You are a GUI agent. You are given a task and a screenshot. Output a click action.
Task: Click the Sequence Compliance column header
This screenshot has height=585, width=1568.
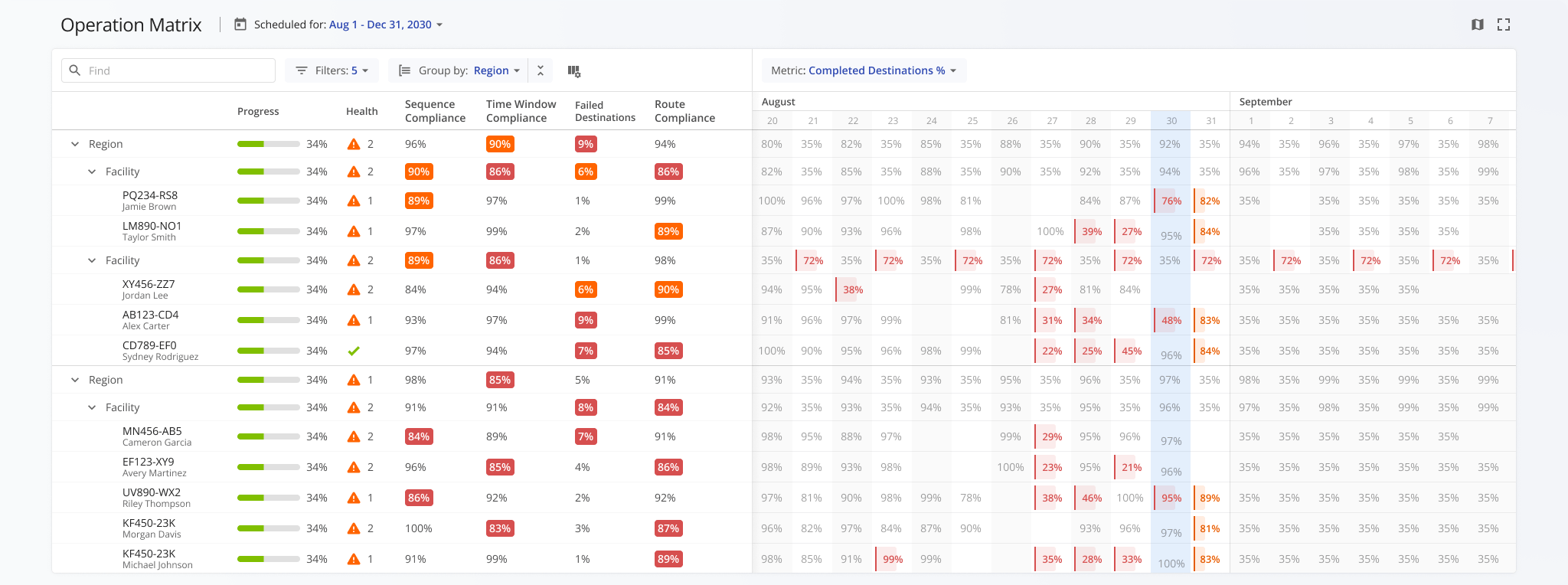click(x=435, y=111)
